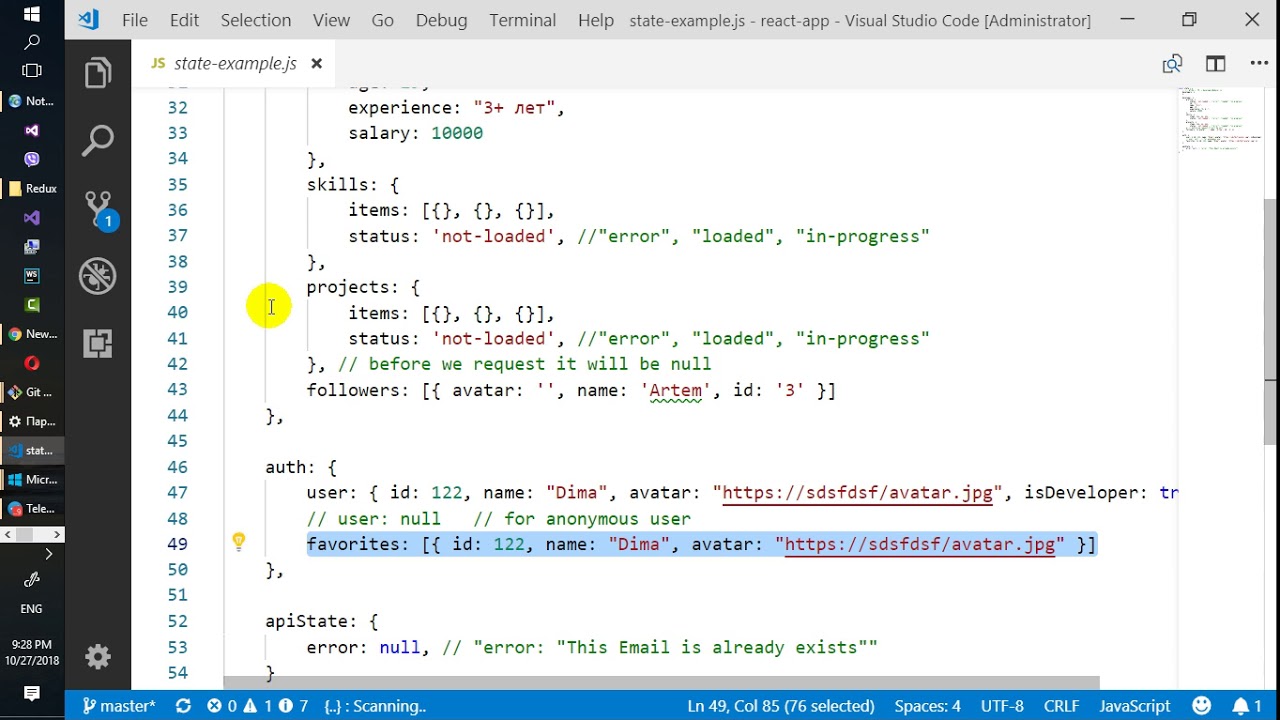Open the Terminal menu
The image size is (1280, 720).
522,20
